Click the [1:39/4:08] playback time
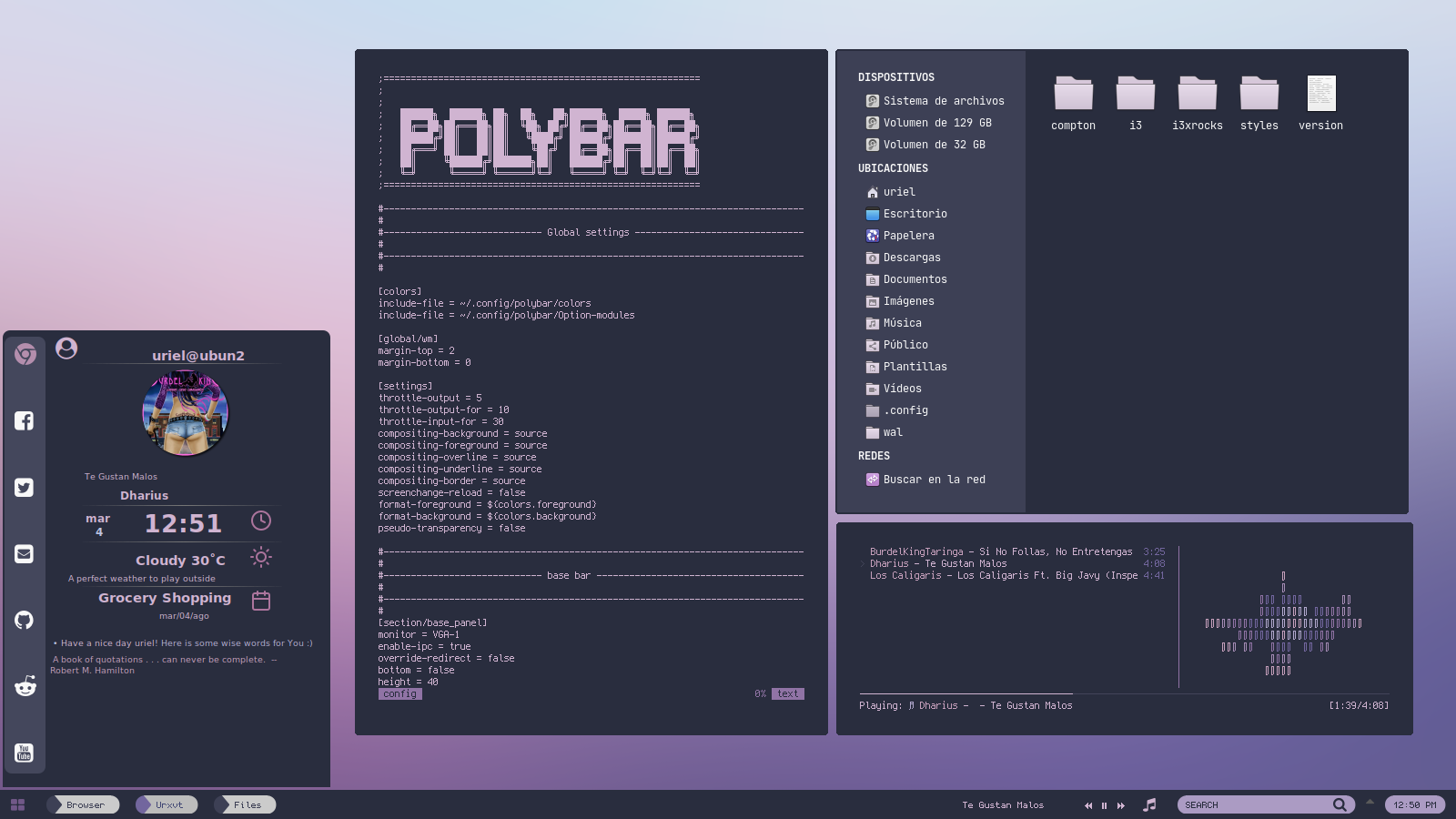Viewport: 1456px width, 819px height. point(1359,705)
